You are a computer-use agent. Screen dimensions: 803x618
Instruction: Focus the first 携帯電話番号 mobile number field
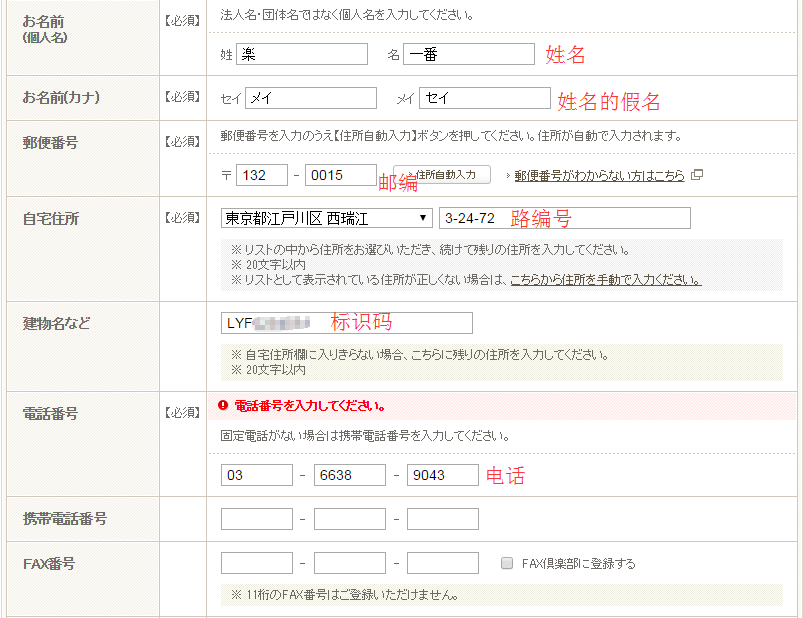point(256,519)
